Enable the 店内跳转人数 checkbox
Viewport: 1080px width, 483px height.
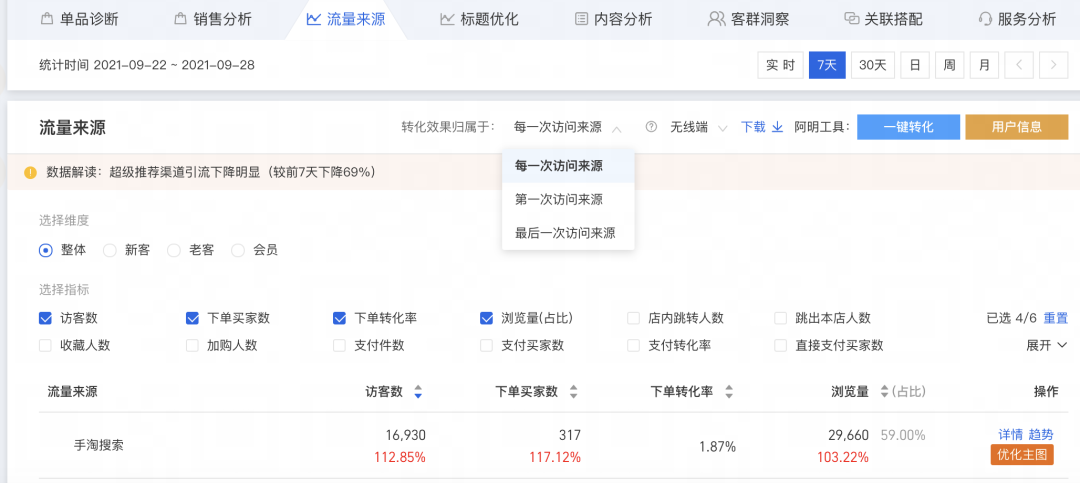634,318
